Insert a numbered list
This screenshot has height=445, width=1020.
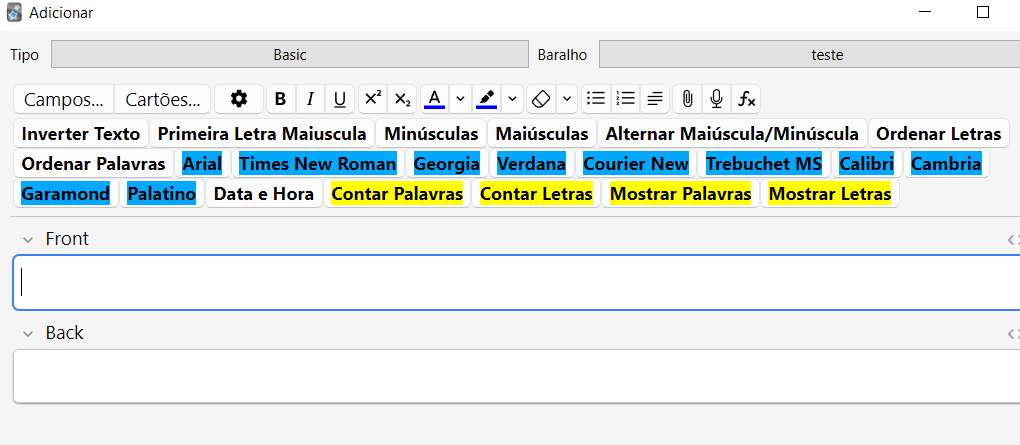[x=626, y=99]
